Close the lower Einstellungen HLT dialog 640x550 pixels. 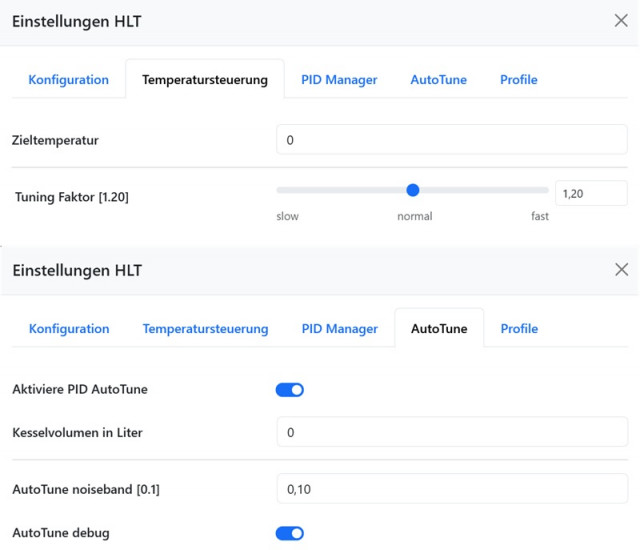[620, 270]
